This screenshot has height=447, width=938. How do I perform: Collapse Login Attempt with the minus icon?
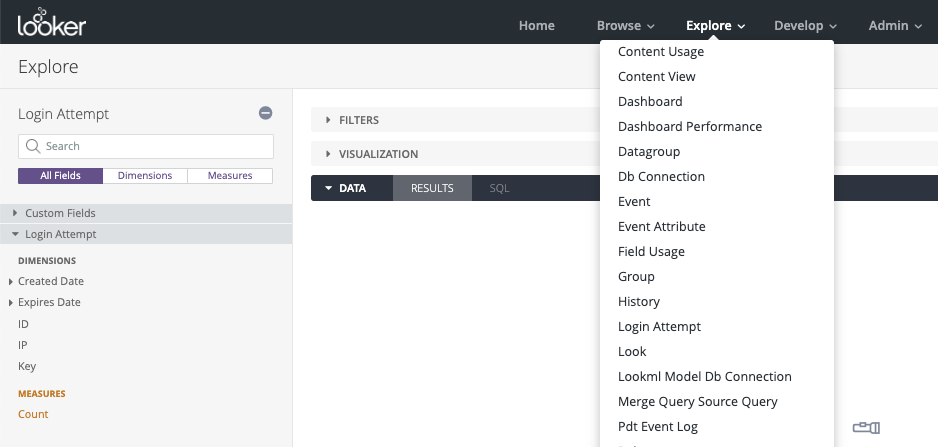266,113
